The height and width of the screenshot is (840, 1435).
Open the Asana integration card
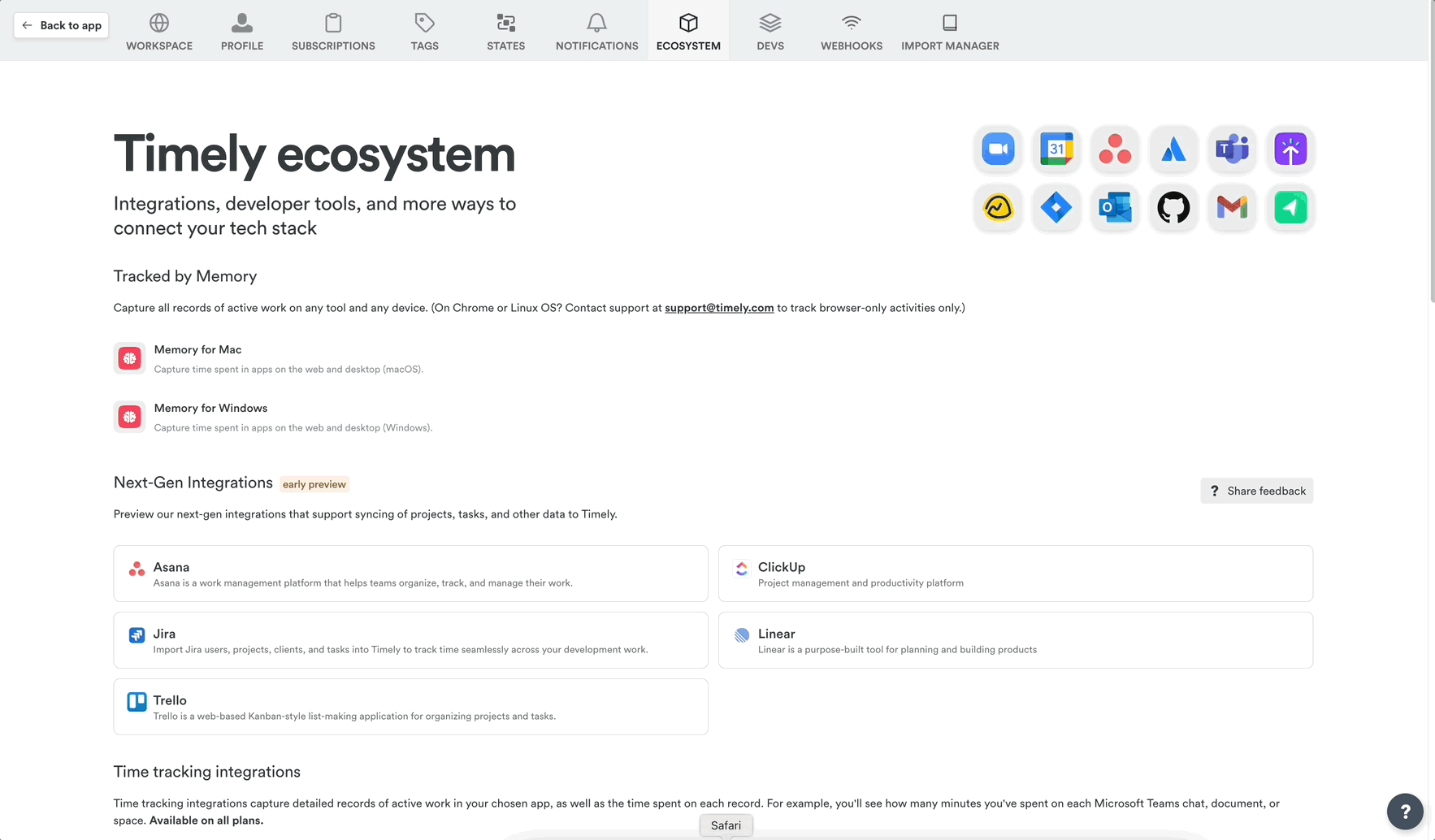coord(410,574)
